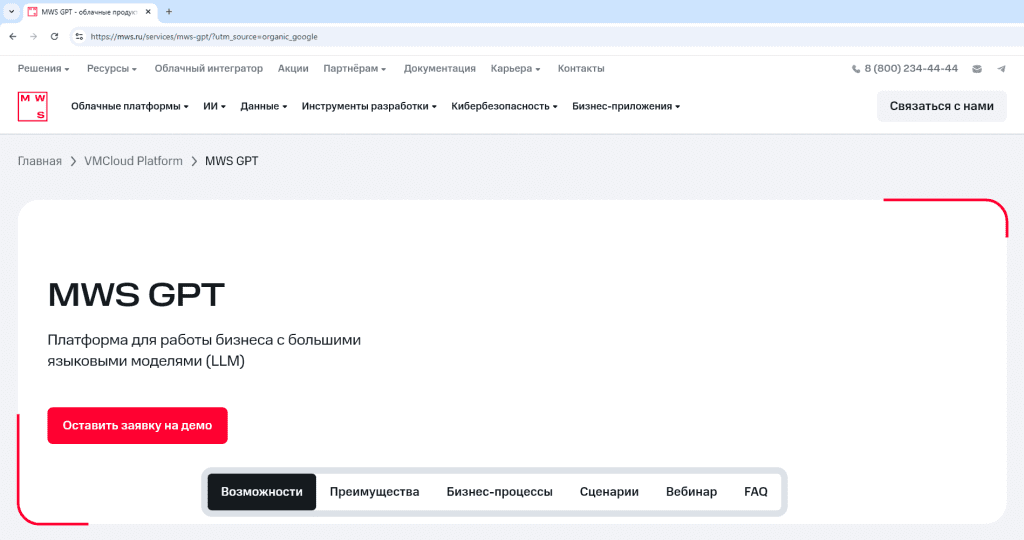1024x540 pixels.
Task: Go to VMCloud Platform breadcrumb
Action: point(133,161)
